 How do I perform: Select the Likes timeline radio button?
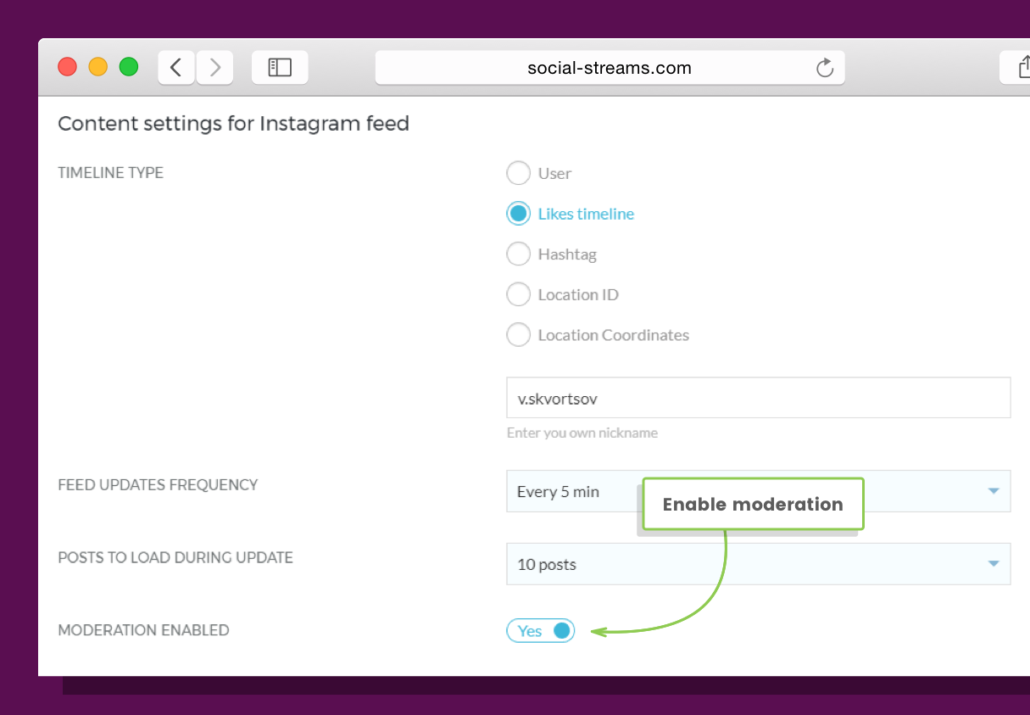pyautogui.click(x=518, y=214)
